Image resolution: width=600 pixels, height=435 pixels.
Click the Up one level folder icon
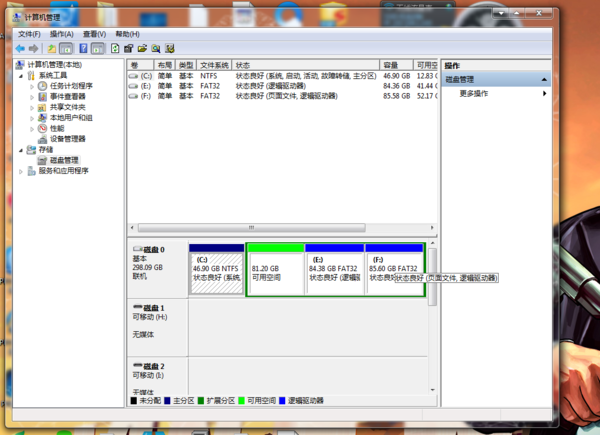coord(52,48)
